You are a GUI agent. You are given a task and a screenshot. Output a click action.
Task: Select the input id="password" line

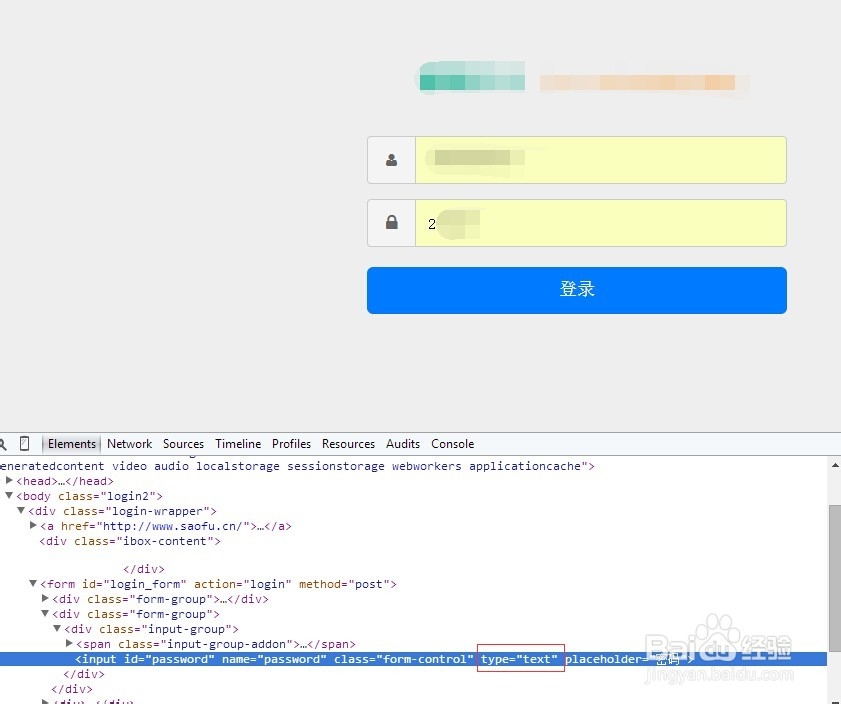click(413, 659)
